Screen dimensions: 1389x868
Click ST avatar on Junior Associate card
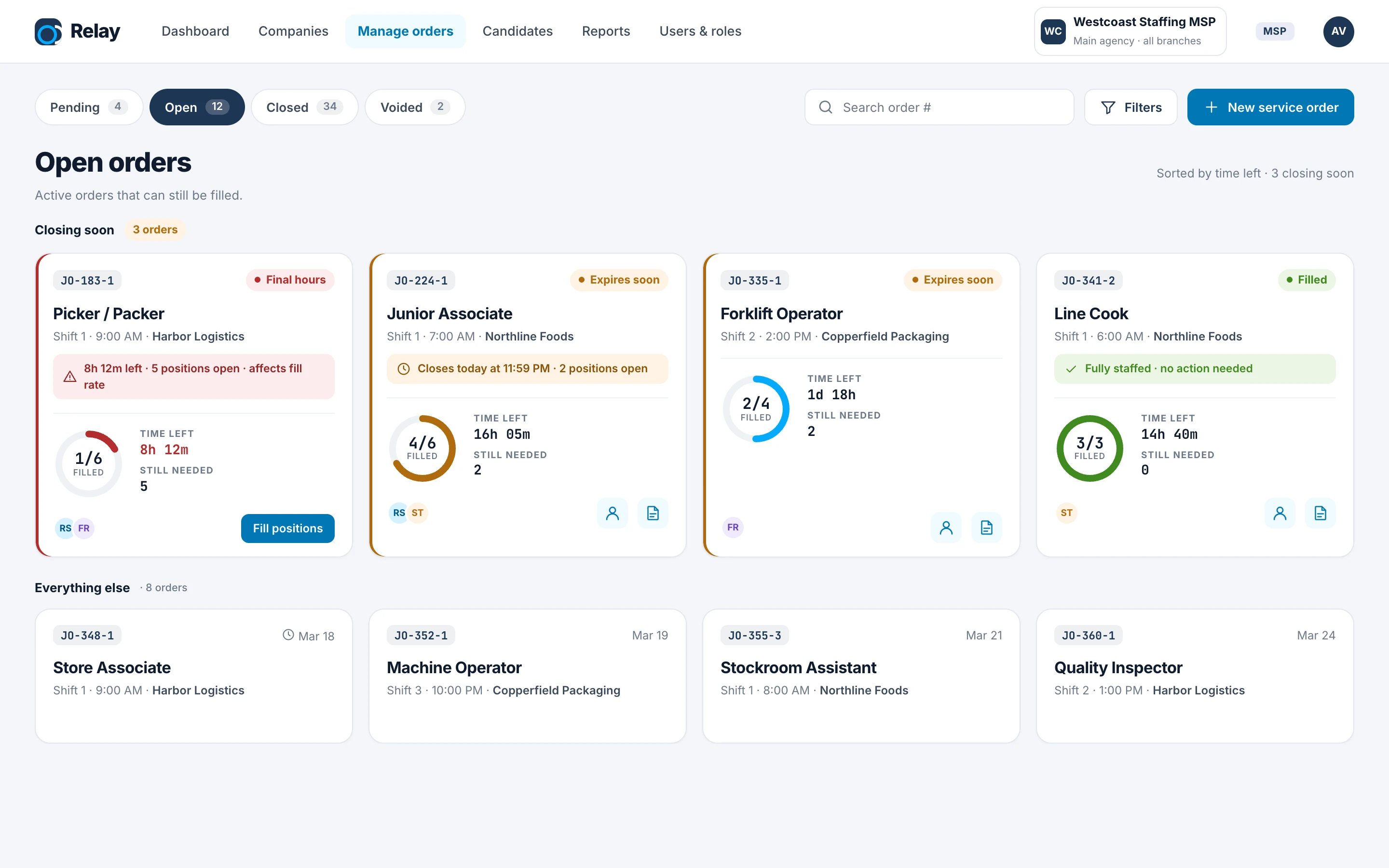pos(417,513)
